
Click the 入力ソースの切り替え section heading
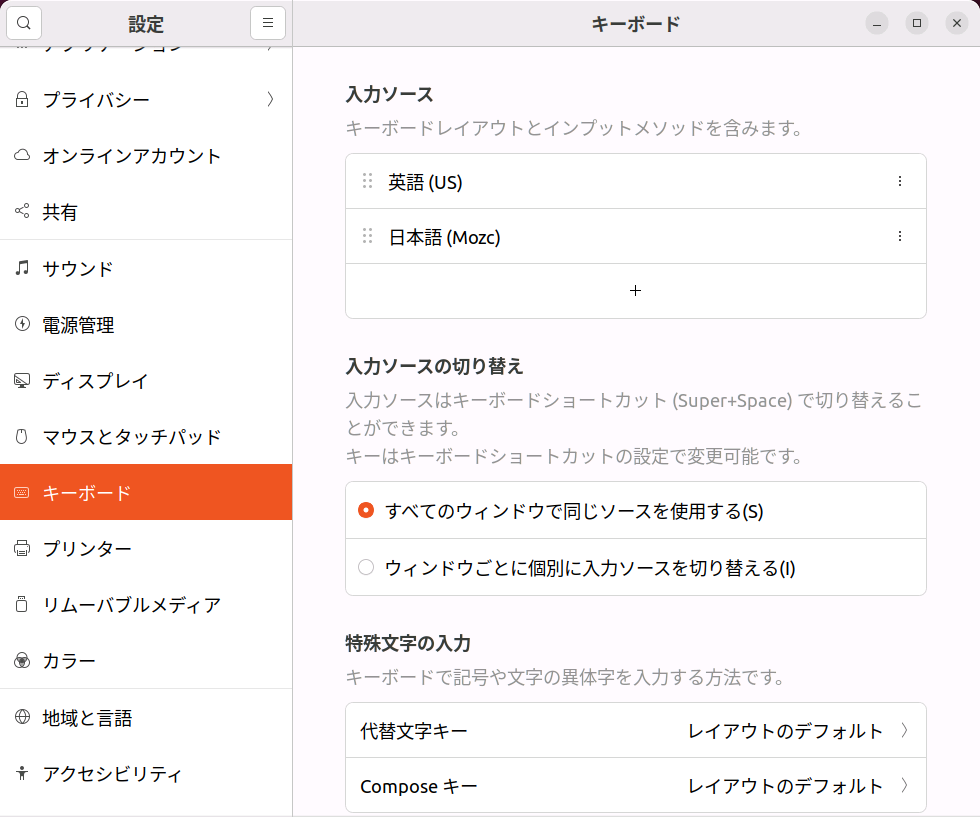pyautogui.click(x=434, y=366)
